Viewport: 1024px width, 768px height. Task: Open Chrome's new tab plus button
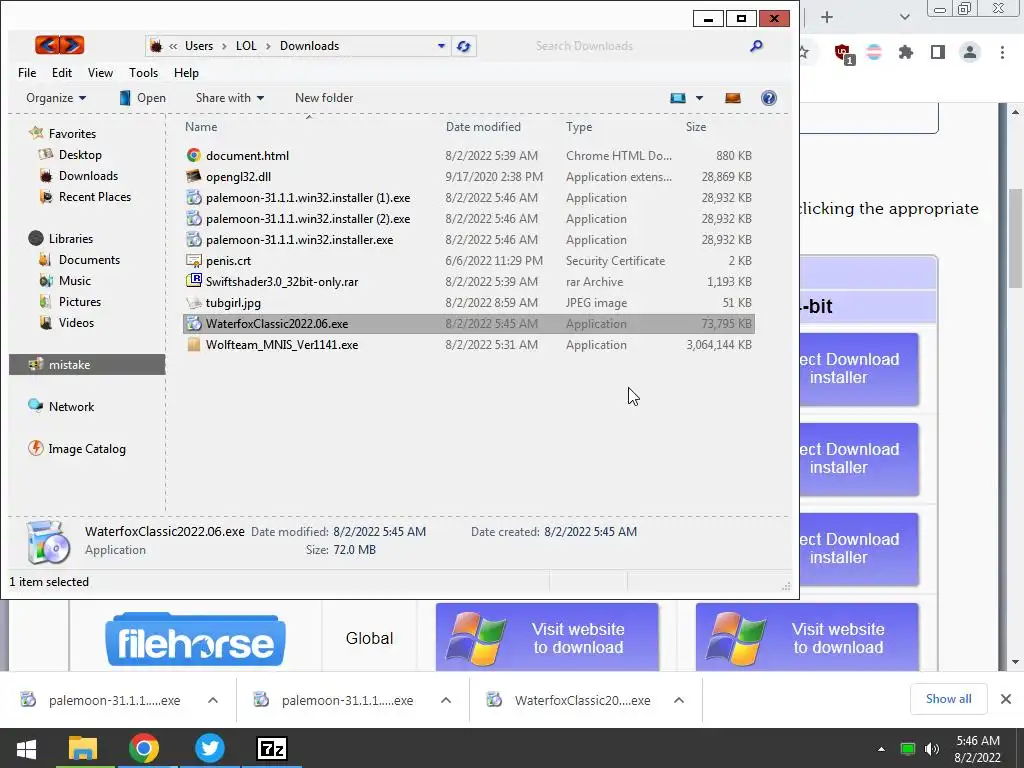[827, 18]
